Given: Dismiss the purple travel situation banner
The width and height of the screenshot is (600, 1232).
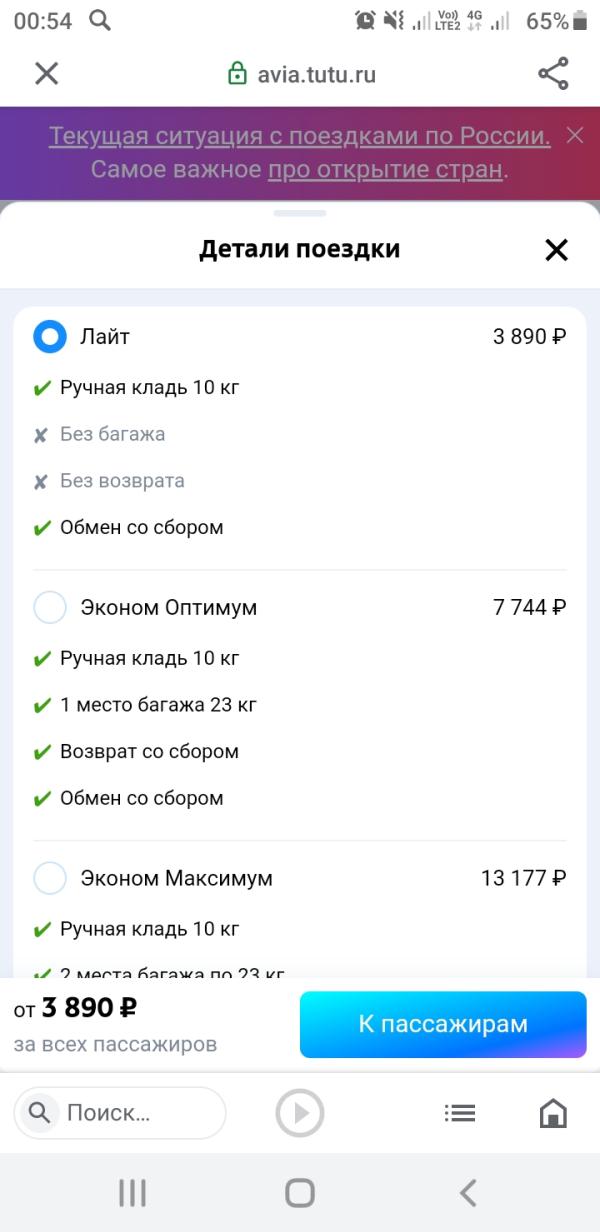Looking at the screenshot, I should pos(575,135).
